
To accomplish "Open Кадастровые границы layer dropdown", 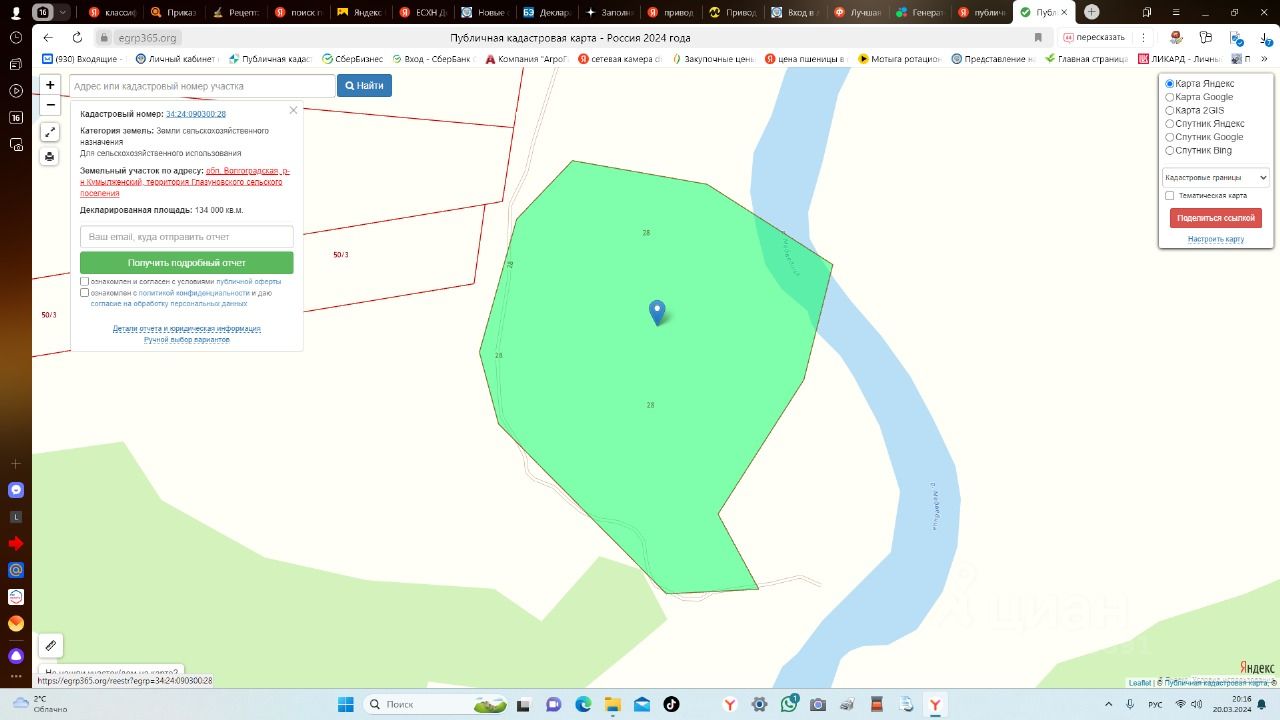I will (x=1216, y=178).
